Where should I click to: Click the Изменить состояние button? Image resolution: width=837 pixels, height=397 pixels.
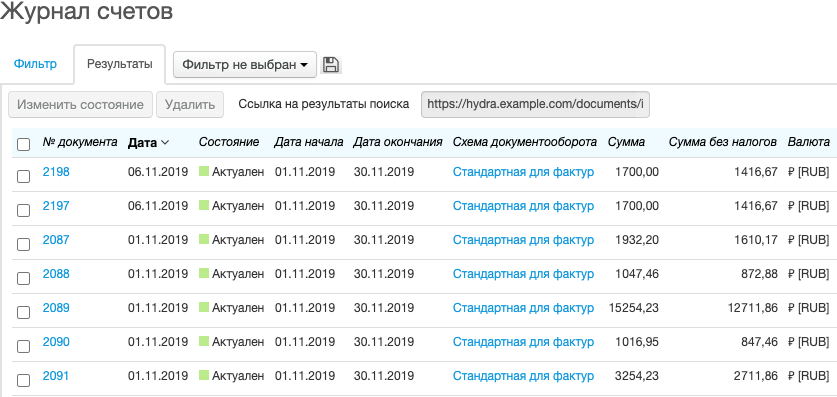click(x=81, y=105)
